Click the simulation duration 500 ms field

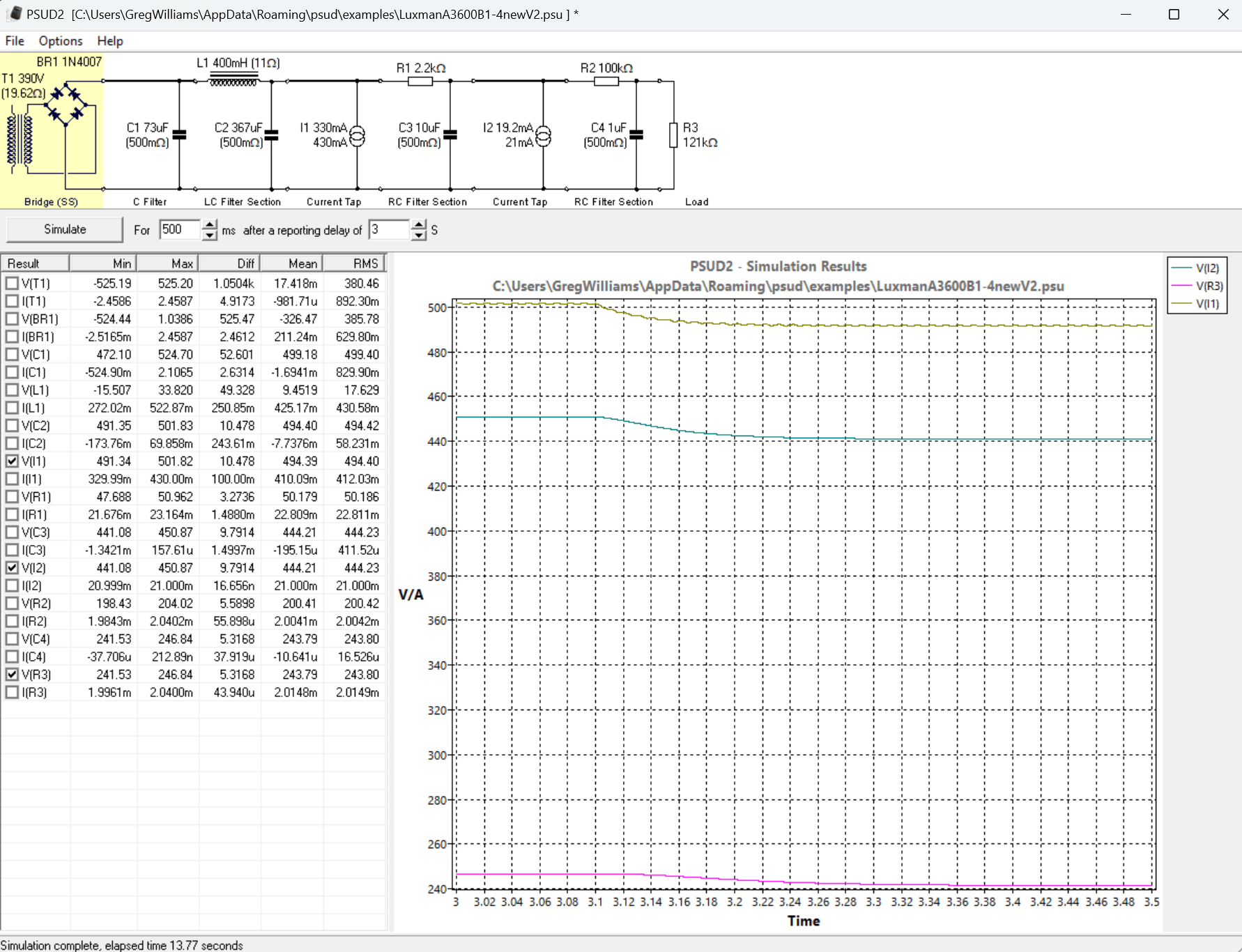pos(181,229)
